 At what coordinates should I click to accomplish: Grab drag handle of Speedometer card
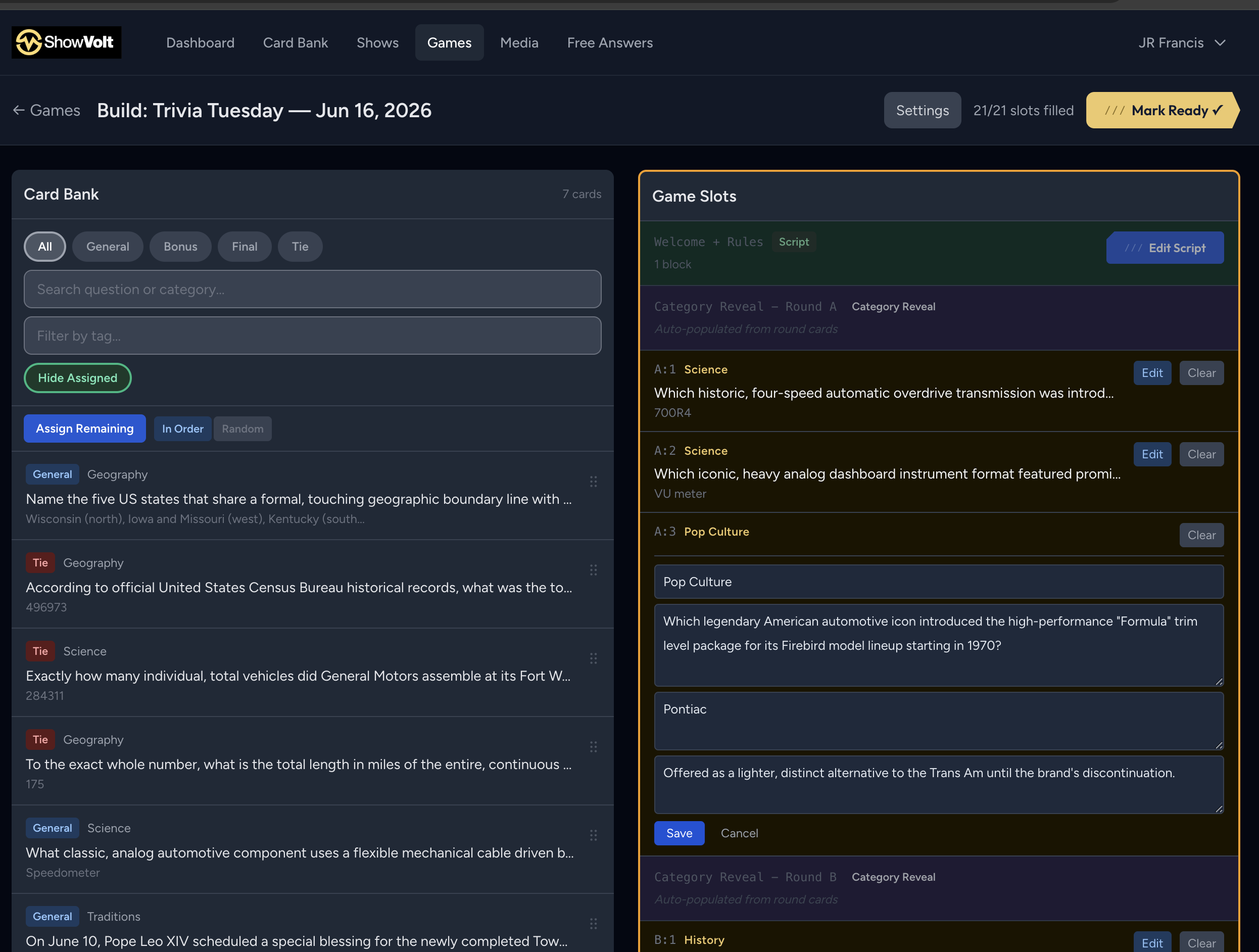[x=593, y=835]
